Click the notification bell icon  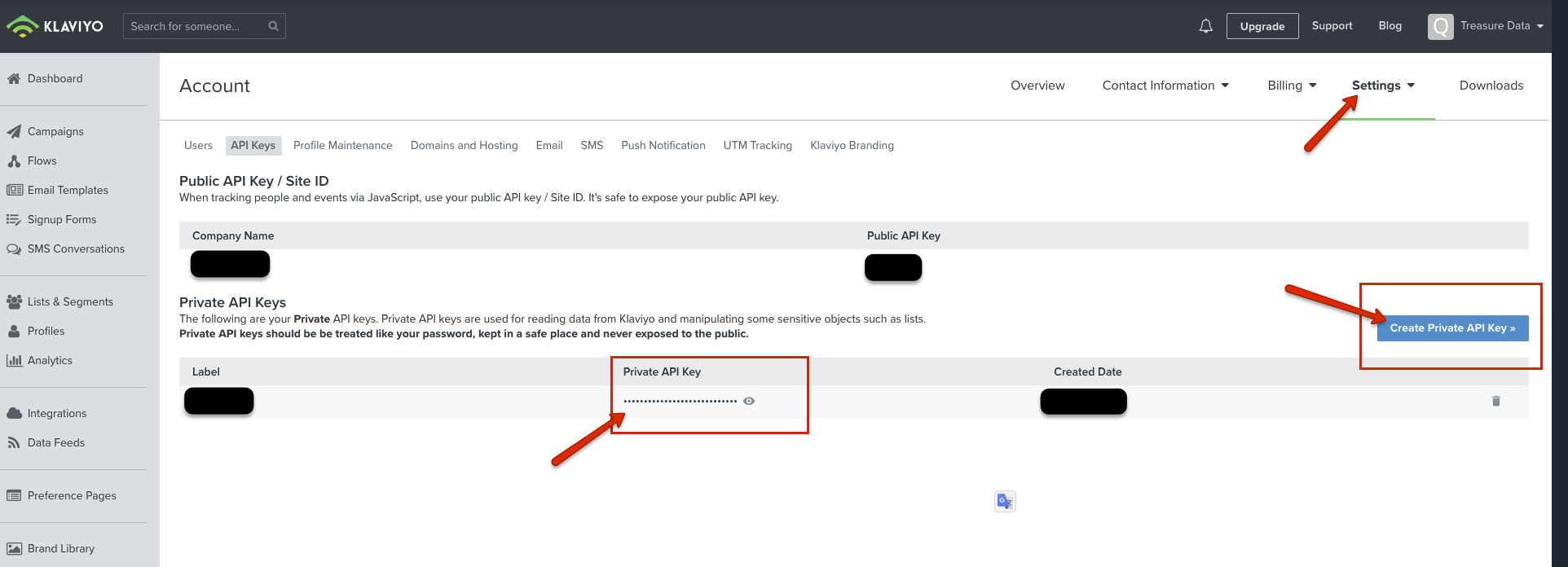(1205, 26)
